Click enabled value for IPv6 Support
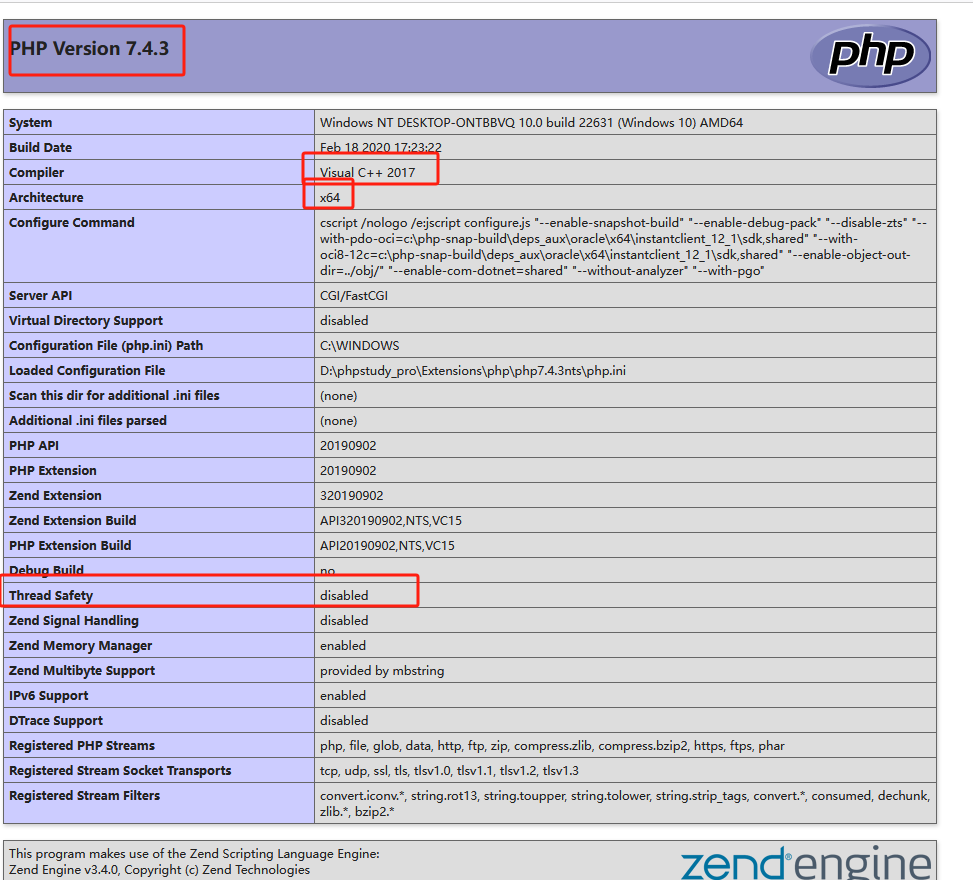 [343, 696]
